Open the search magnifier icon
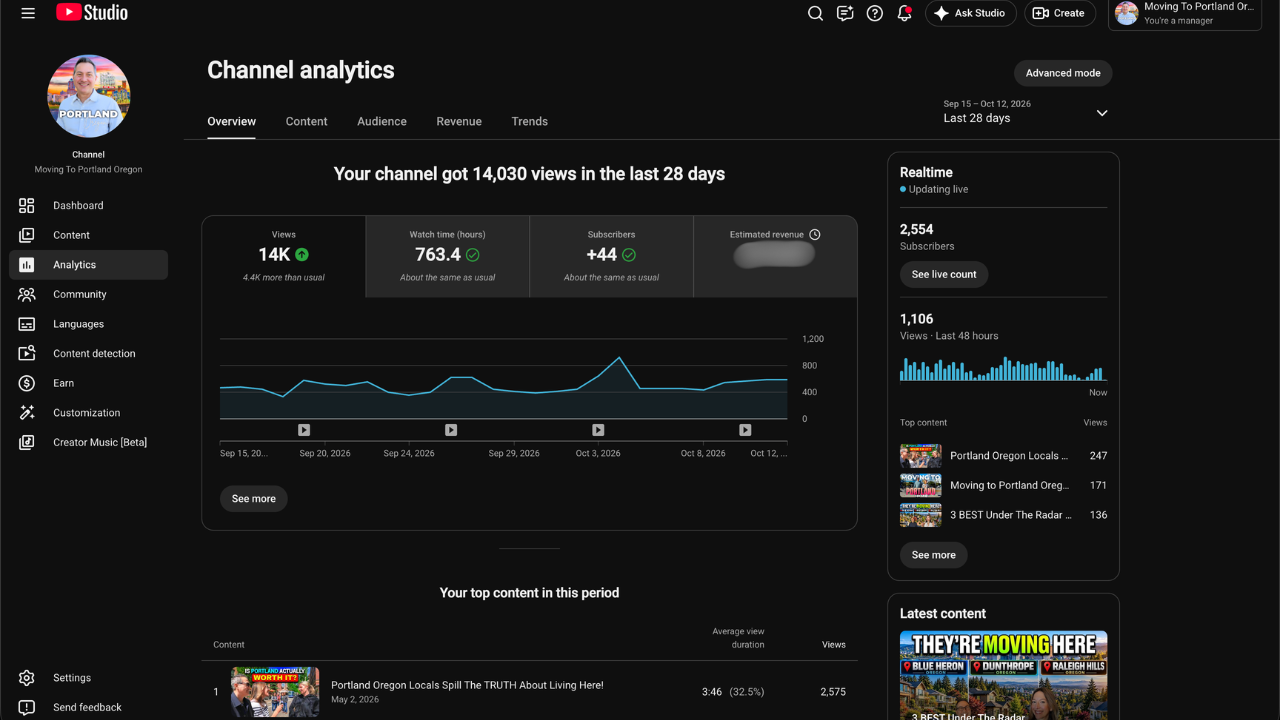The height and width of the screenshot is (720, 1280). [x=815, y=13]
